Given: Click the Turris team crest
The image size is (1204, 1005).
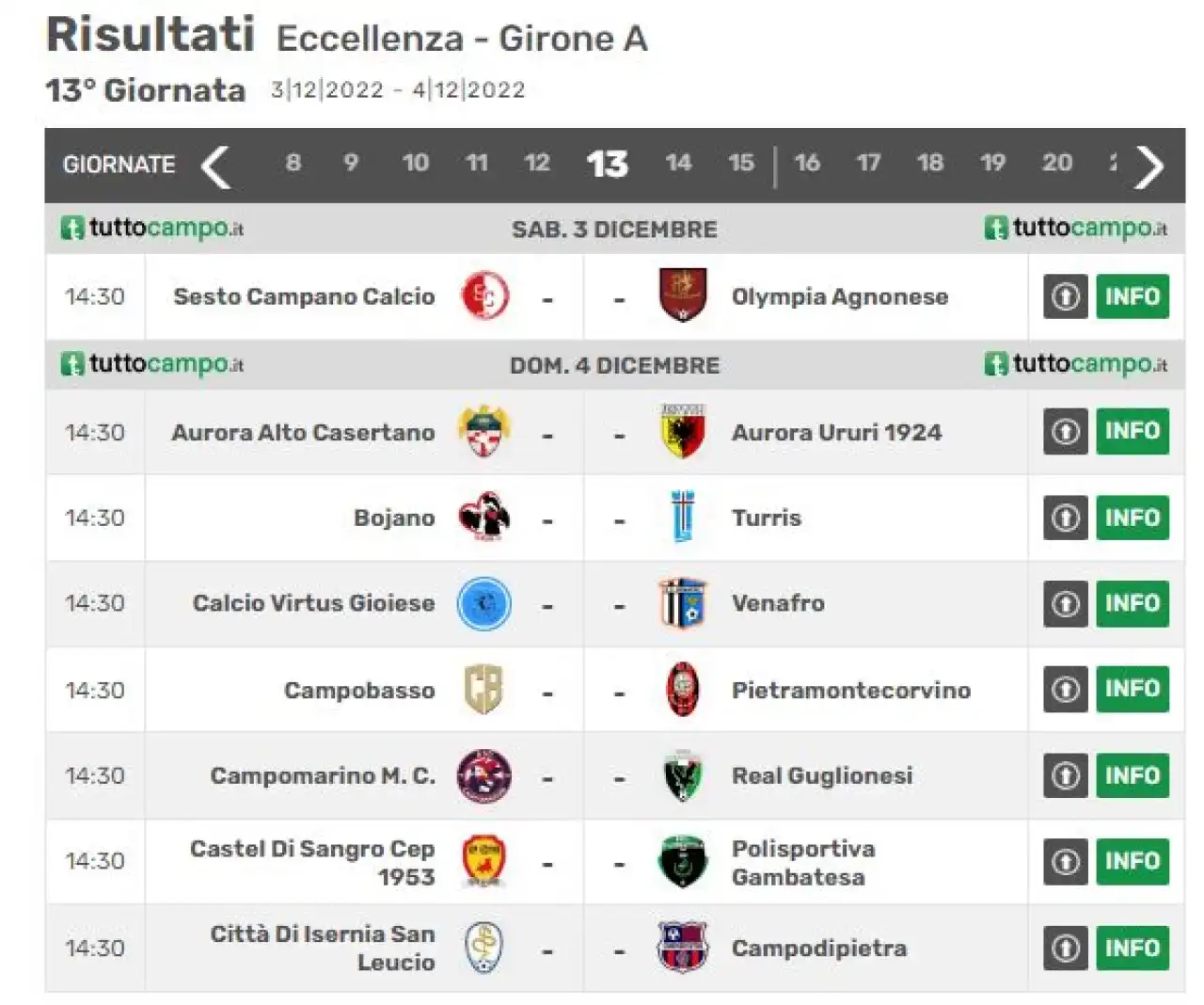Looking at the screenshot, I should [683, 518].
